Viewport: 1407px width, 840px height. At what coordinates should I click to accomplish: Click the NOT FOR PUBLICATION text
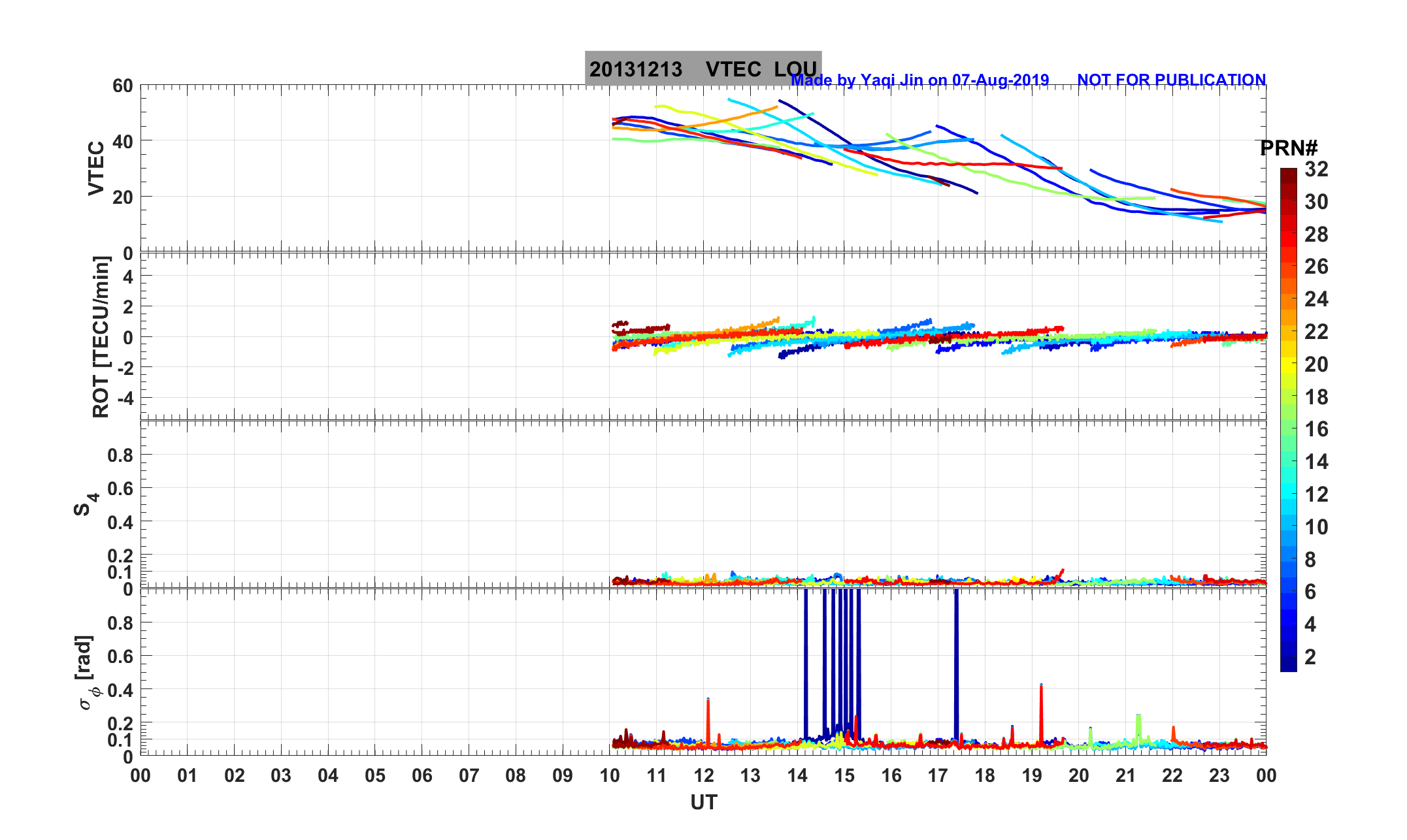point(1171,80)
